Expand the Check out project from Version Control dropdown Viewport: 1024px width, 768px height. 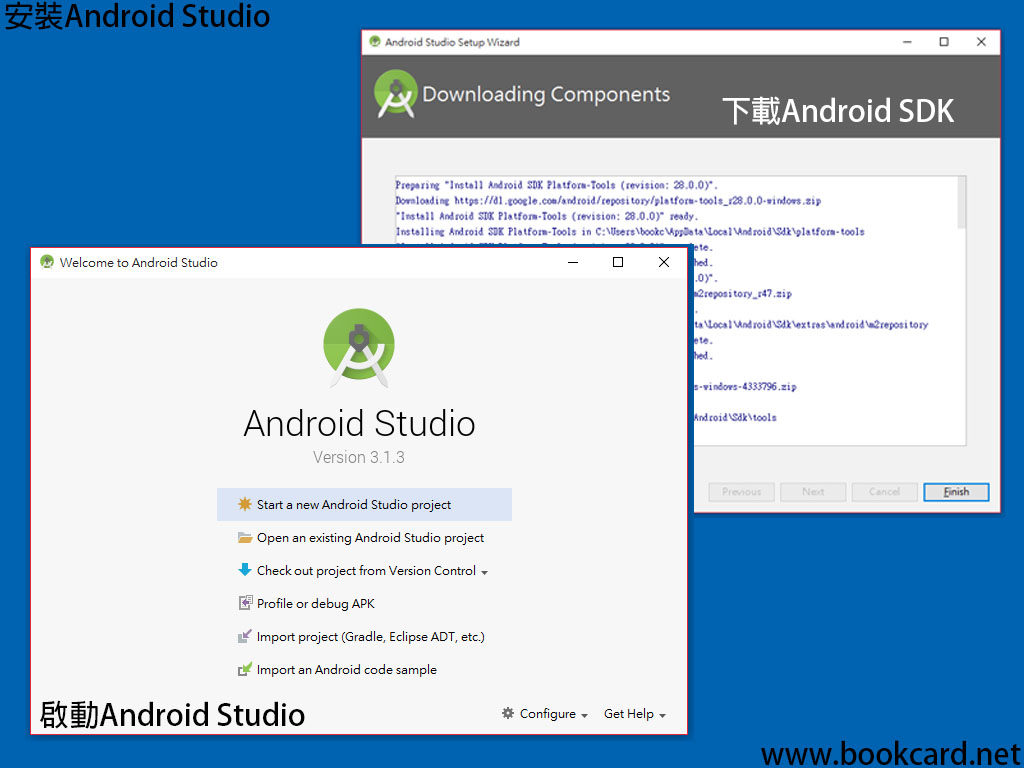(x=485, y=570)
